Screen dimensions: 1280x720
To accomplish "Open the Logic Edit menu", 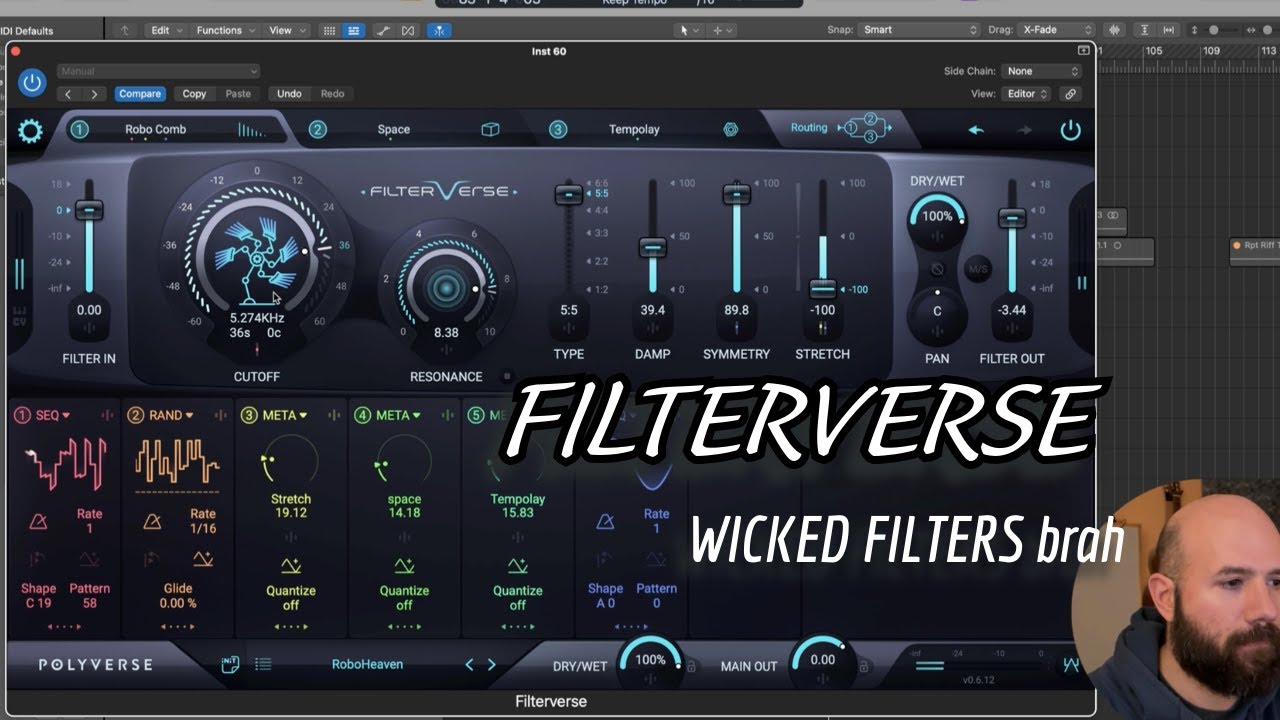I will (x=166, y=30).
